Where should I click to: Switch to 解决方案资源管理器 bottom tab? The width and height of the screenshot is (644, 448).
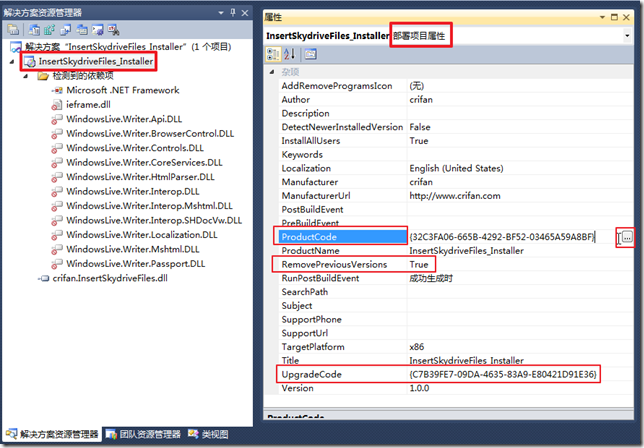pos(52,434)
